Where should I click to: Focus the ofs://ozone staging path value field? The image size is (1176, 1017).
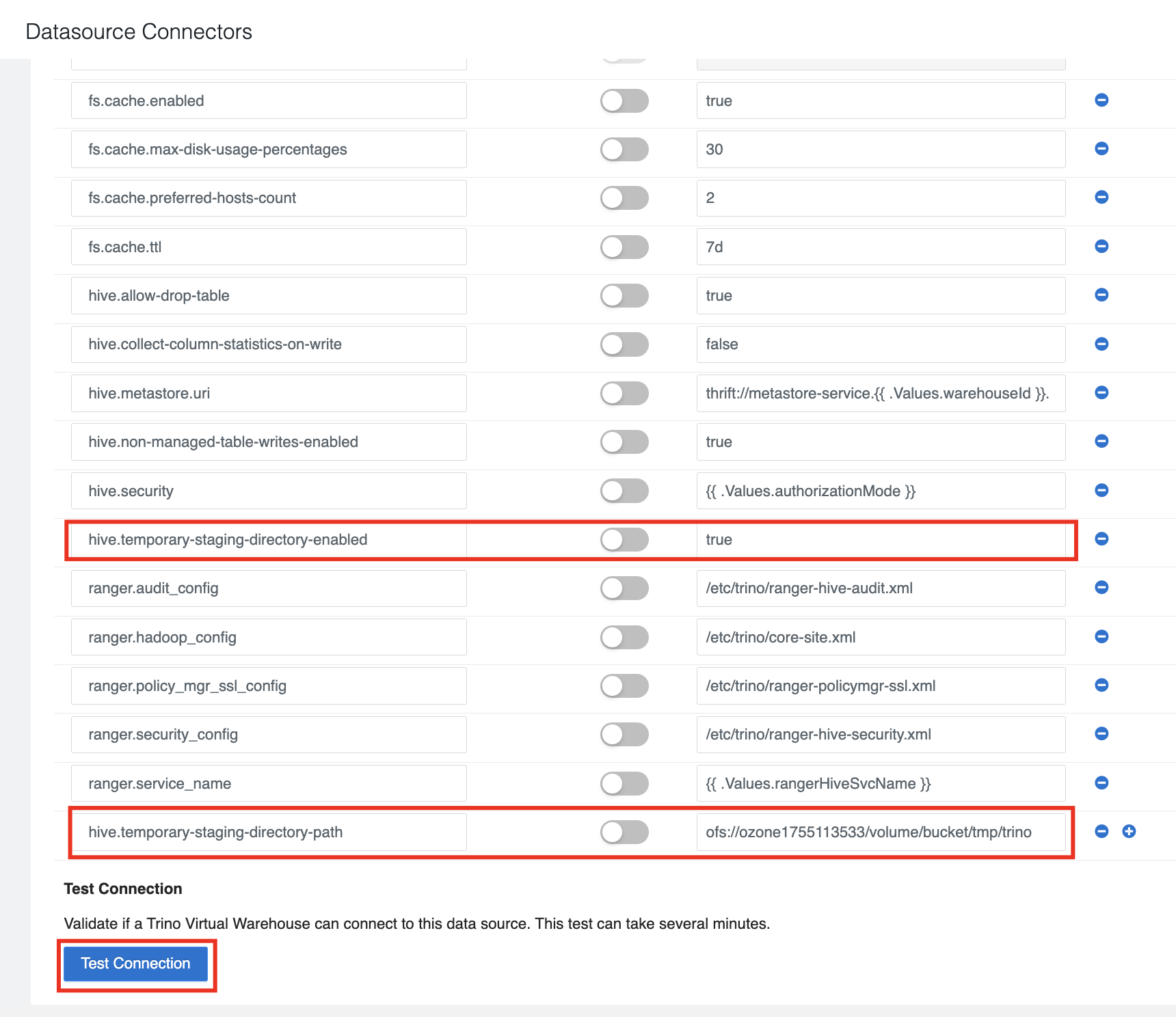881,832
